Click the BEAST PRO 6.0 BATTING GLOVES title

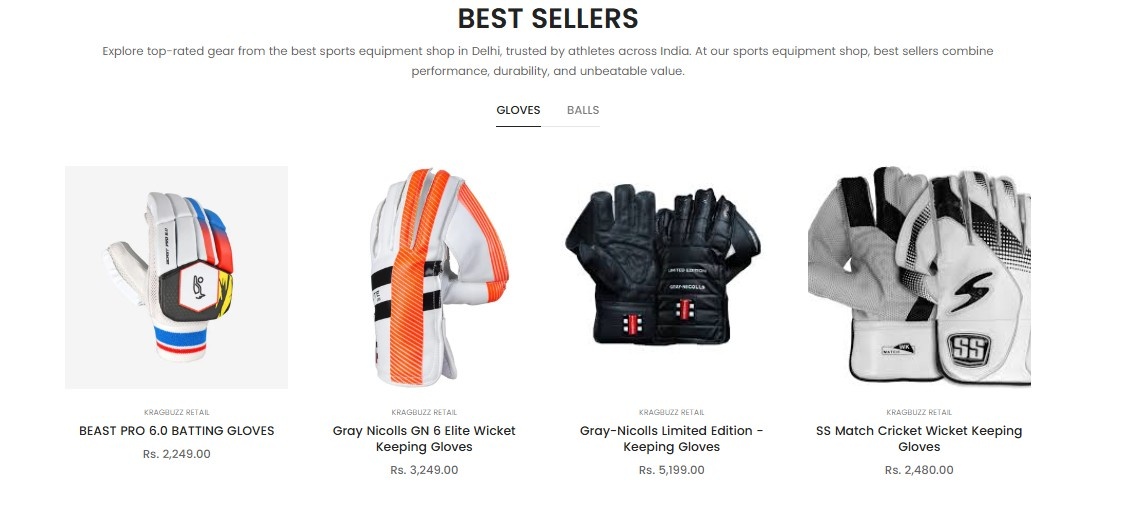point(177,431)
